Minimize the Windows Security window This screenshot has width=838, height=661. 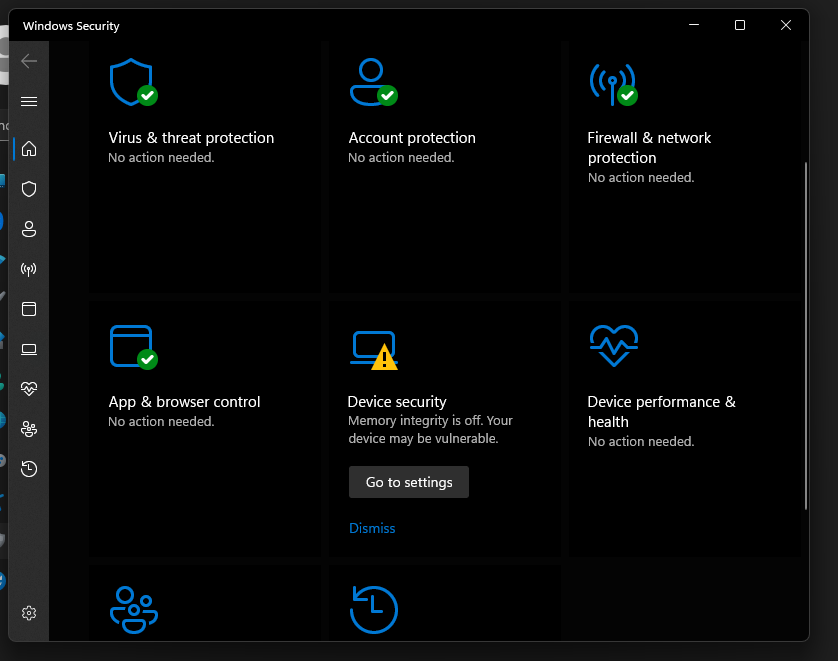coord(694,25)
